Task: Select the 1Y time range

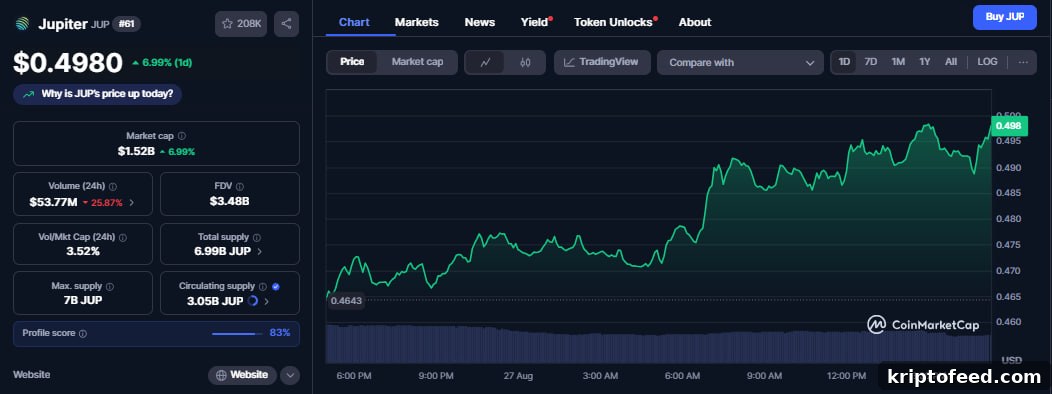Action: pyautogui.click(x=925, y=62)
